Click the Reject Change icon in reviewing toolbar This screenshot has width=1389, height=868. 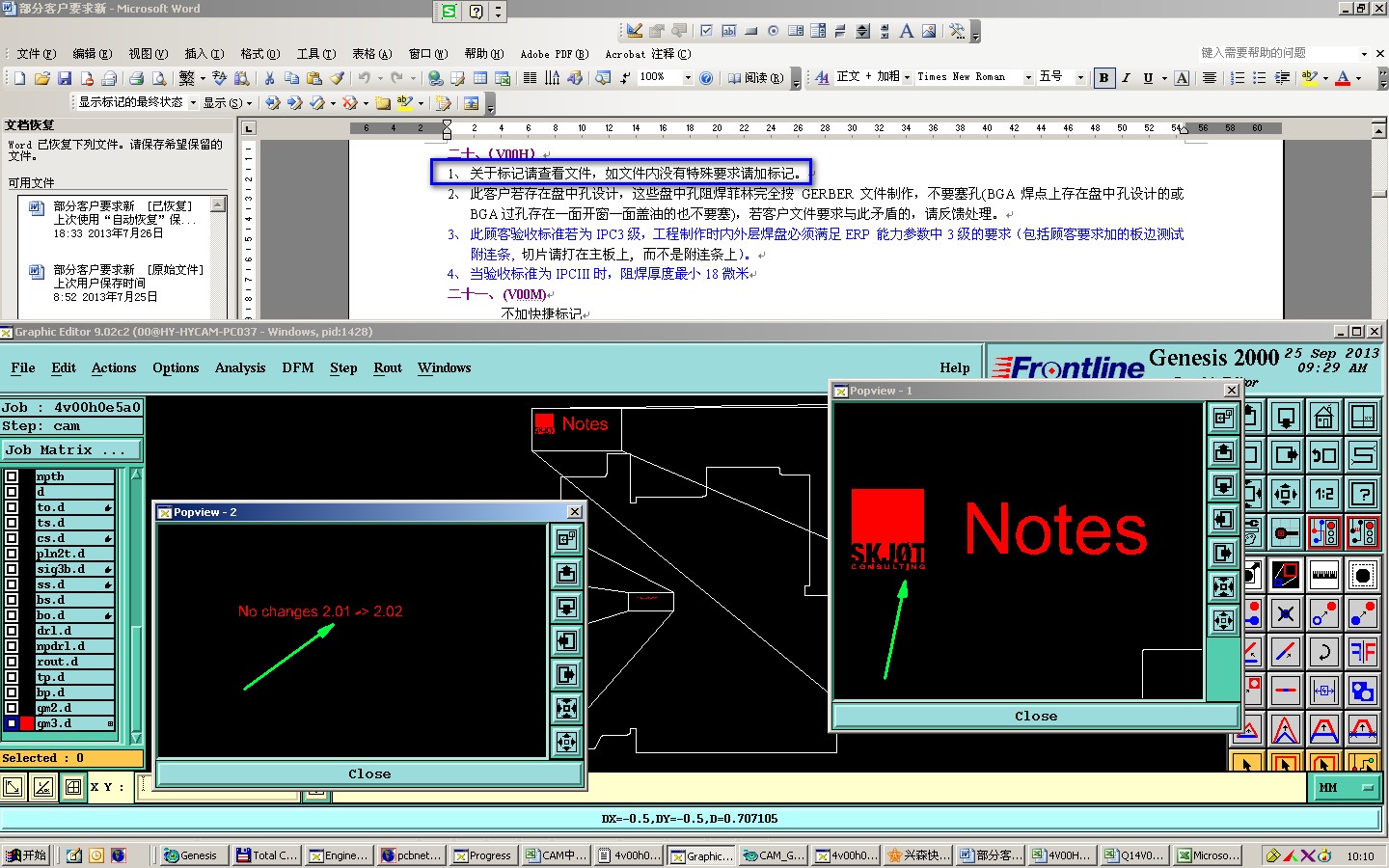click(350, 102)
